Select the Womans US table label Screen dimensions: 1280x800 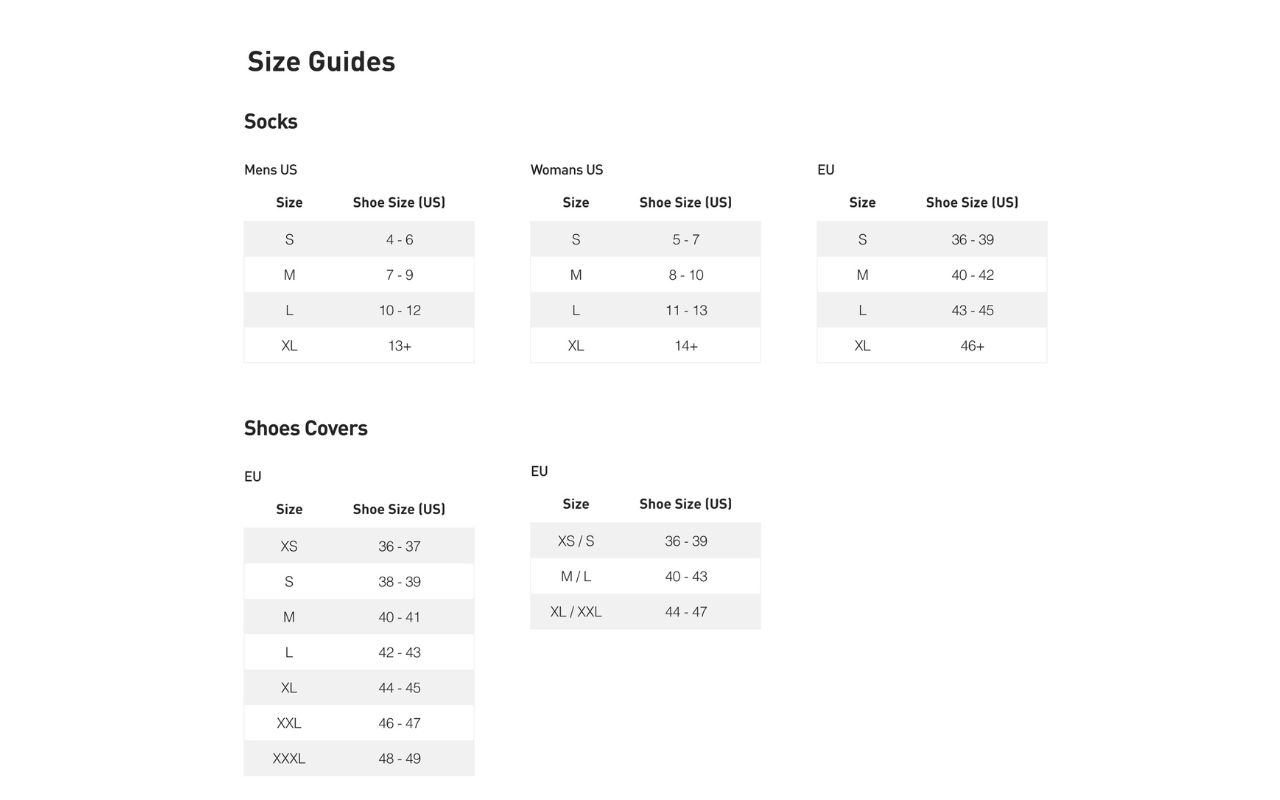point(567,170)
